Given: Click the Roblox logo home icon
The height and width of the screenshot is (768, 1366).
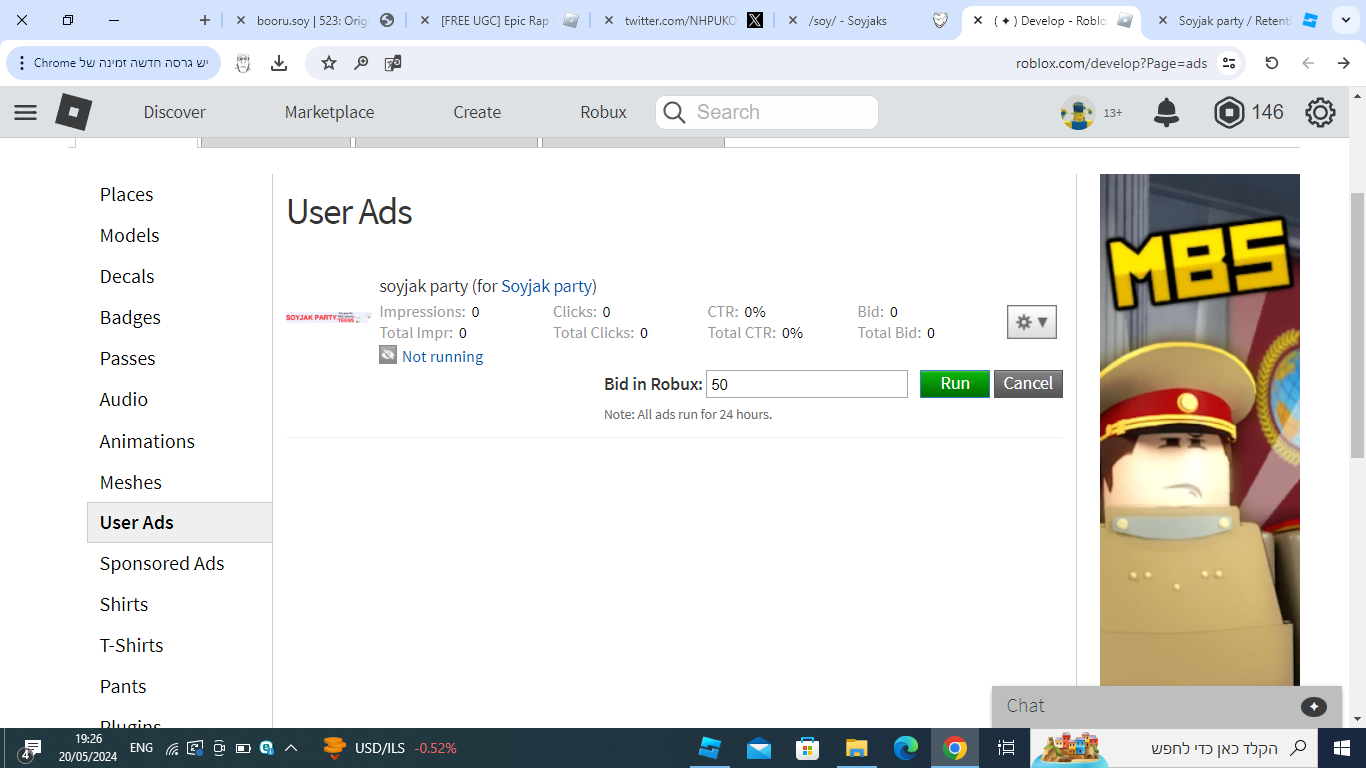Looking at the screenshot, I should click(73, 112).
